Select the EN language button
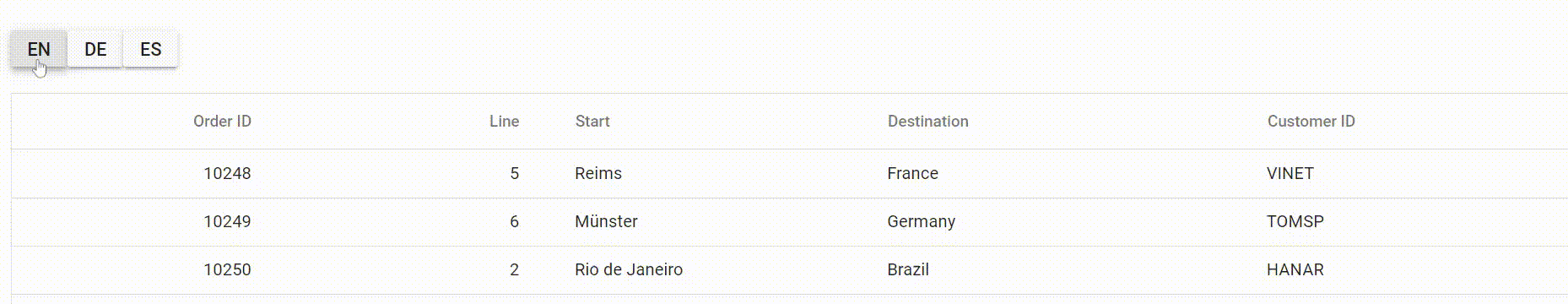Image resolution: width=1568 pixels, height=304 pixels. tap(39, 49)
